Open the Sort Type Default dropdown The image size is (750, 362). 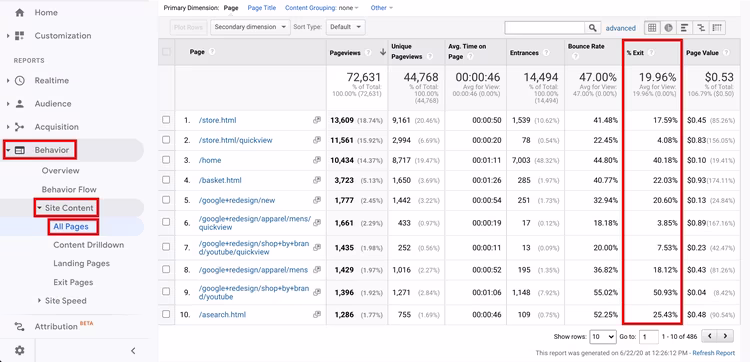pyautogui.click(x=345, y=27)
